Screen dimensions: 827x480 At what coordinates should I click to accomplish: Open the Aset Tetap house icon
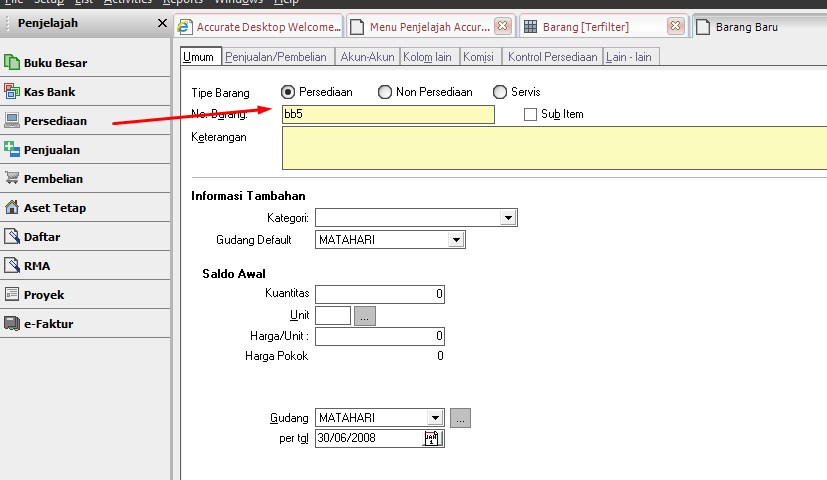click(x=13, y=208)
